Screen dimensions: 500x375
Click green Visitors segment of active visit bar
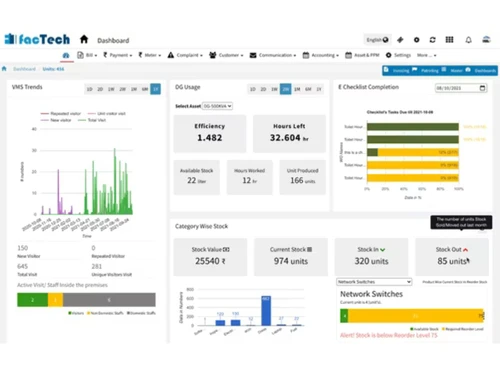(x=33, y=300)
